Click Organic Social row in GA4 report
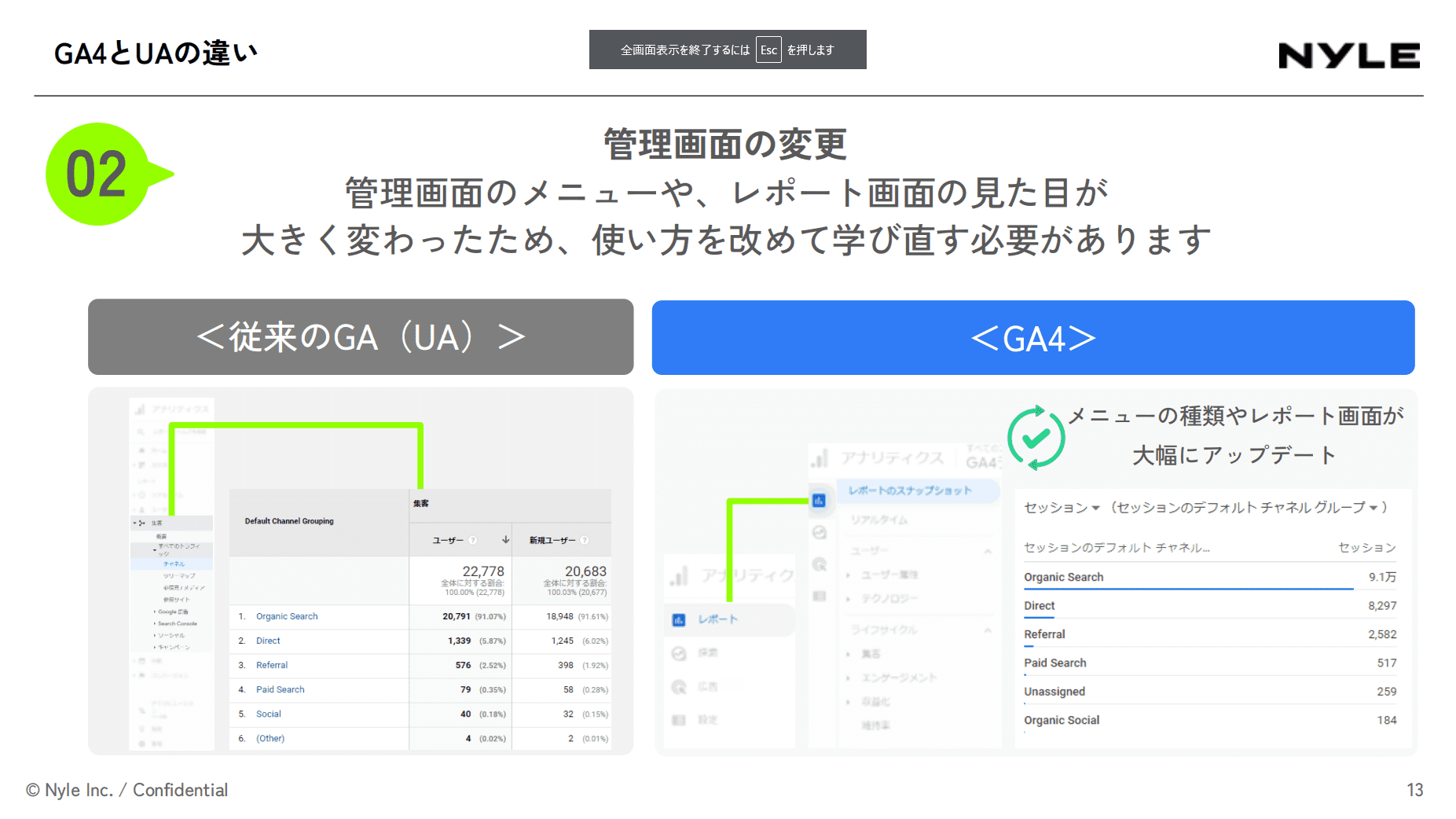This screenshot has height=819, width=1456. pyautogui.click(x=1210, y=720)
